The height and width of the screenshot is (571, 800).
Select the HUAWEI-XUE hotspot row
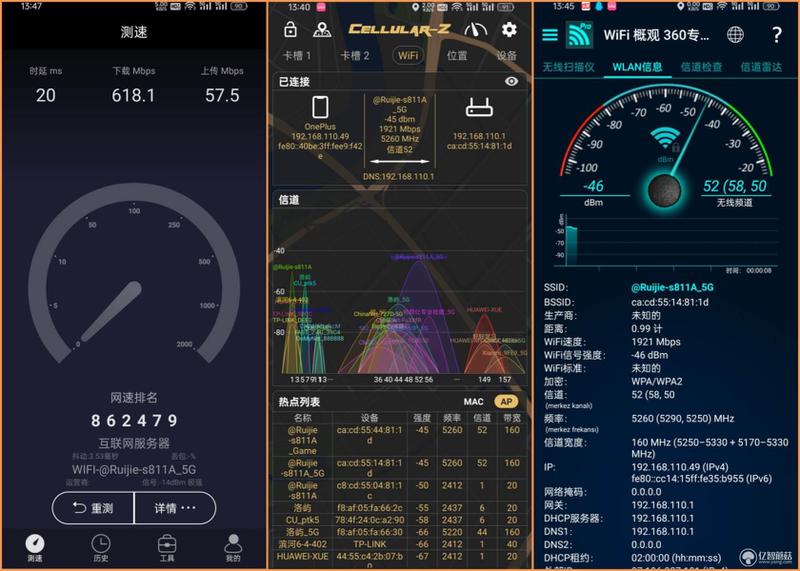coord(401,559)
